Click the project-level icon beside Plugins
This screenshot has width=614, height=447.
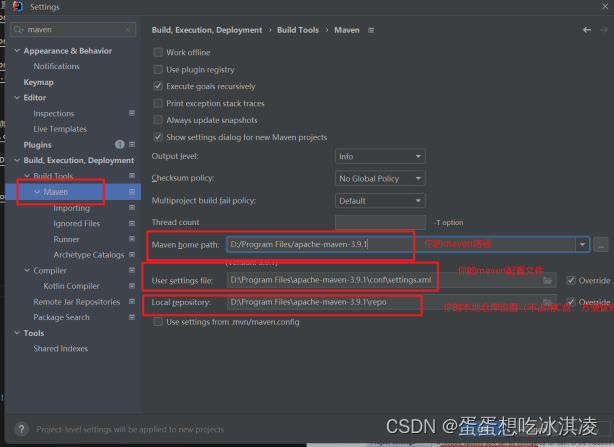tap(132, 144)
